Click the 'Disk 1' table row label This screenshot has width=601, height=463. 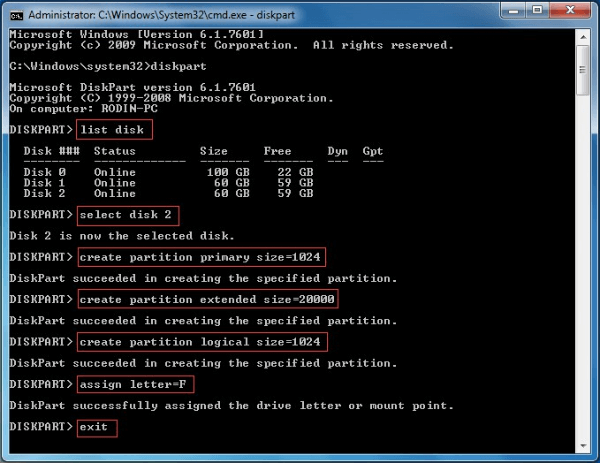coord(44,183)
